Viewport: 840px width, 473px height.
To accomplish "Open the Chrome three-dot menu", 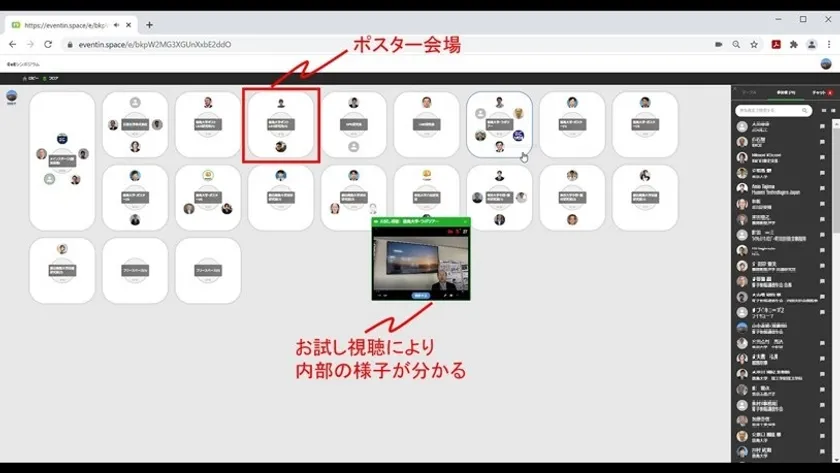I will 829,44.
